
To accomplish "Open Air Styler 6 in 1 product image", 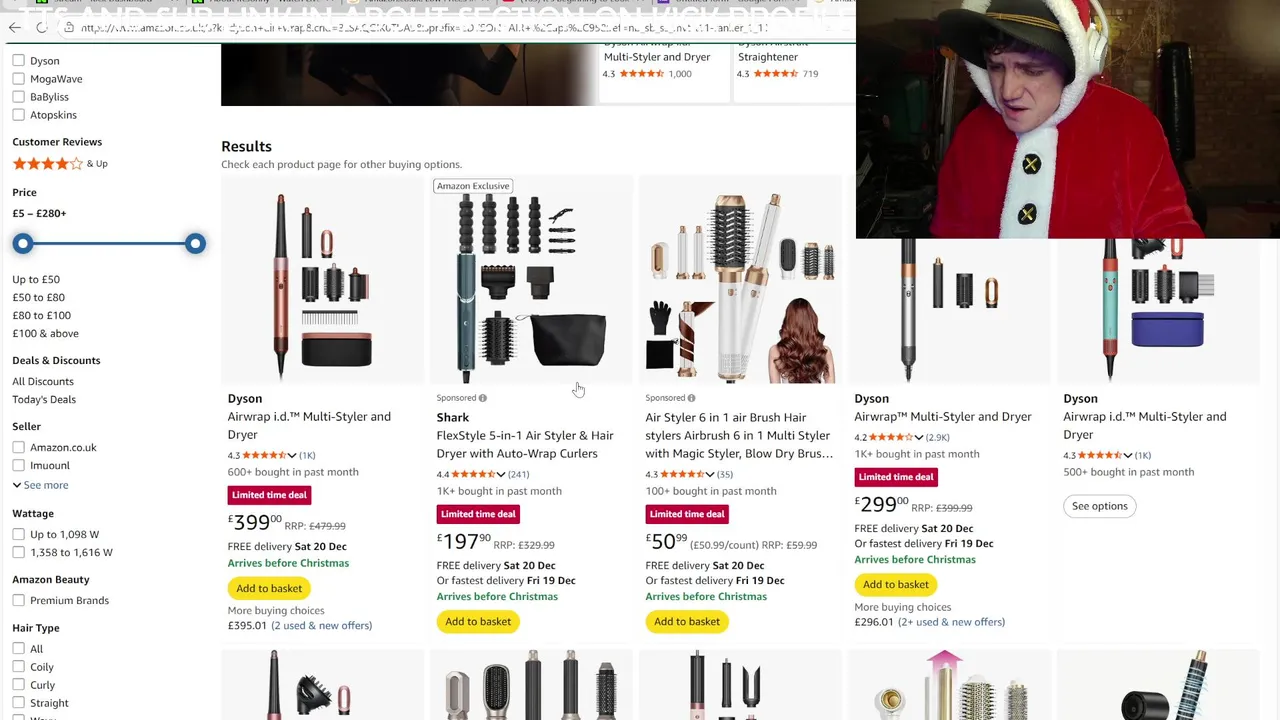I will pyautogui.click(x=740, y=281).
